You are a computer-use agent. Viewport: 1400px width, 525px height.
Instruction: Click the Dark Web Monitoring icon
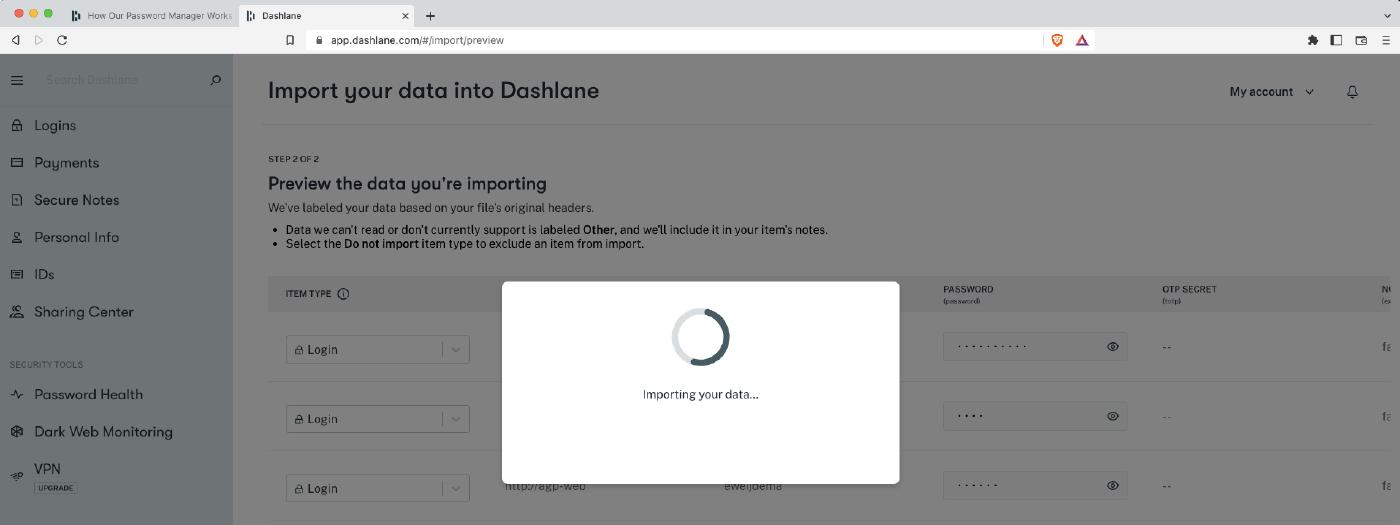[16, 432]
